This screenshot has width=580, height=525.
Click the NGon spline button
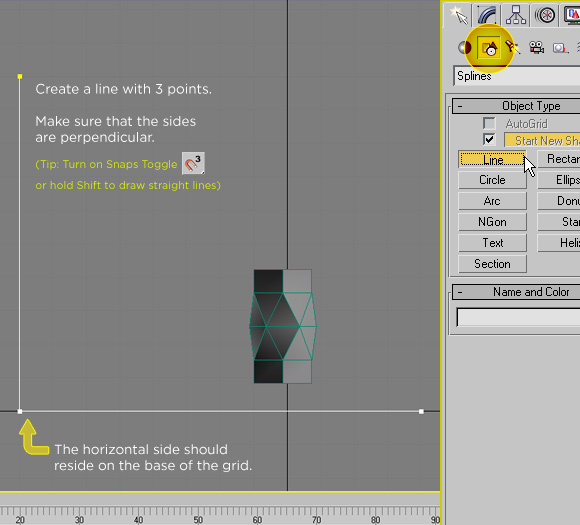click(x=492, y=222)
